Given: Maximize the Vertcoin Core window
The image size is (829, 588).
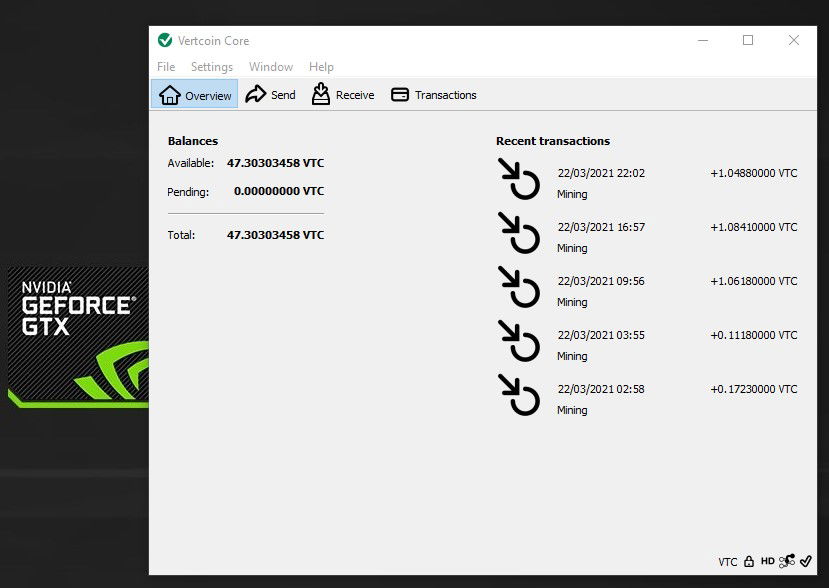Looking at the screenshot, I should click(748, 40).
